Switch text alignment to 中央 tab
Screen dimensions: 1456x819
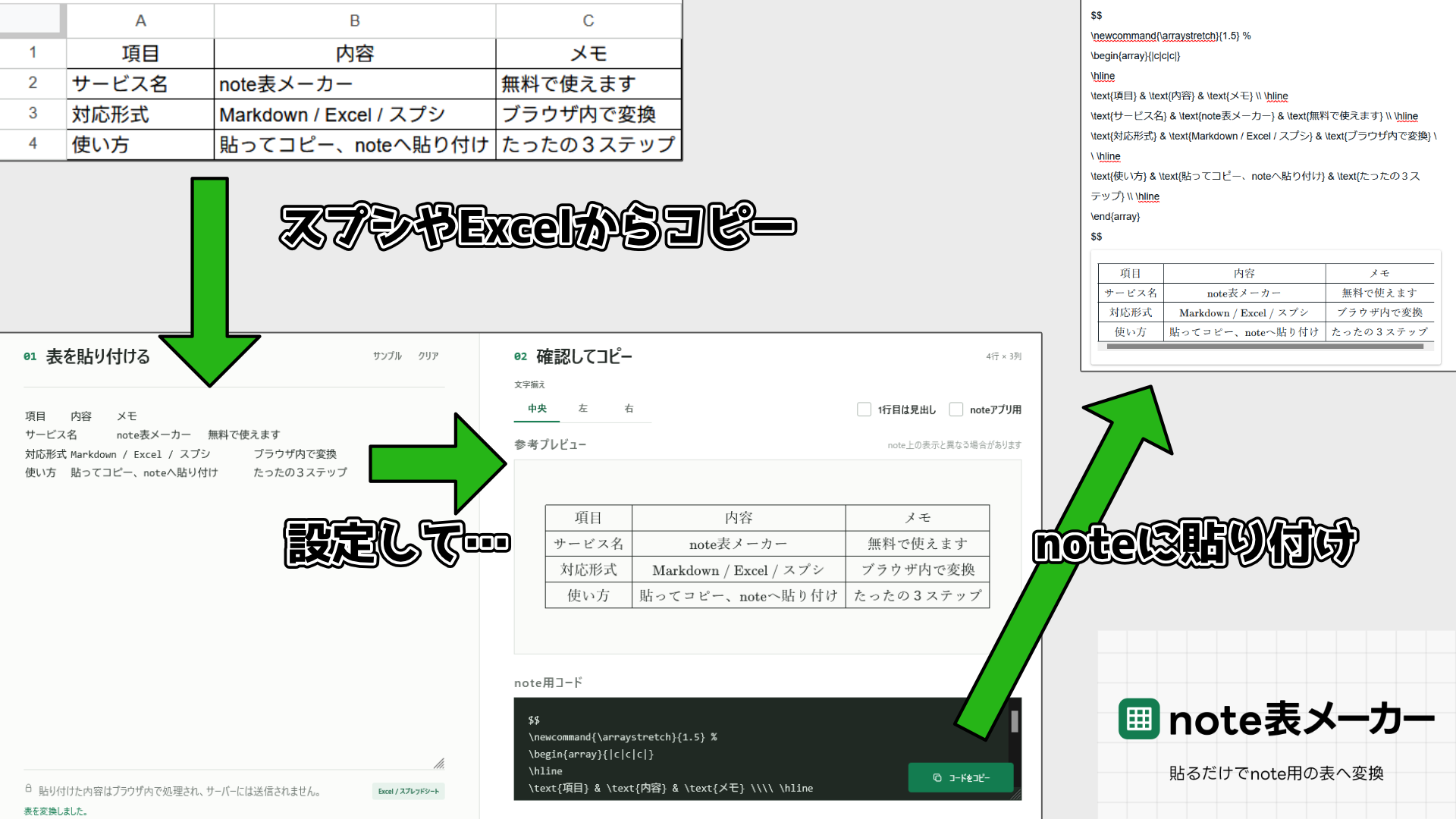point(537,409)
